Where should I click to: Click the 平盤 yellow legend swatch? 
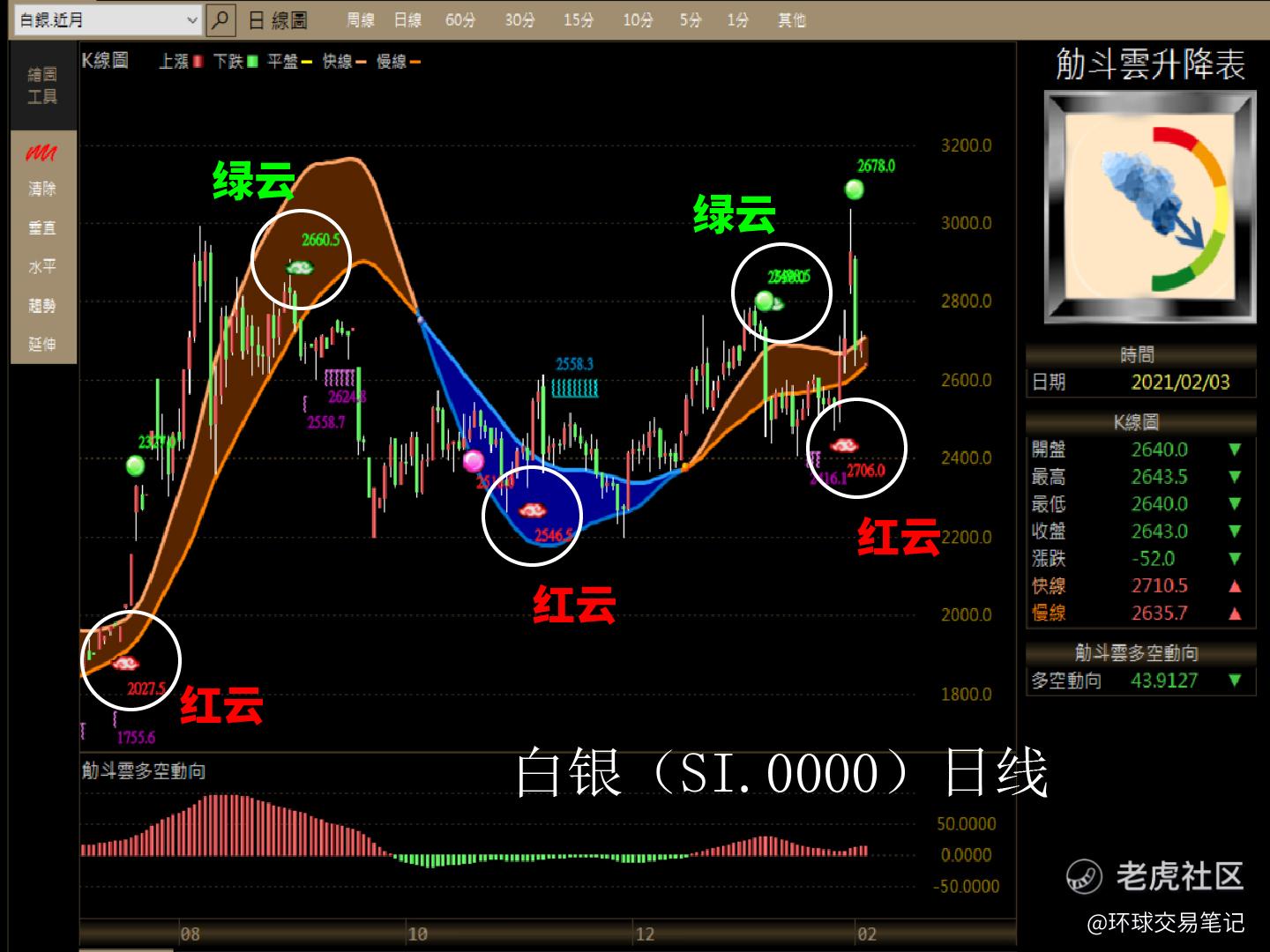[x=307, y=62]
